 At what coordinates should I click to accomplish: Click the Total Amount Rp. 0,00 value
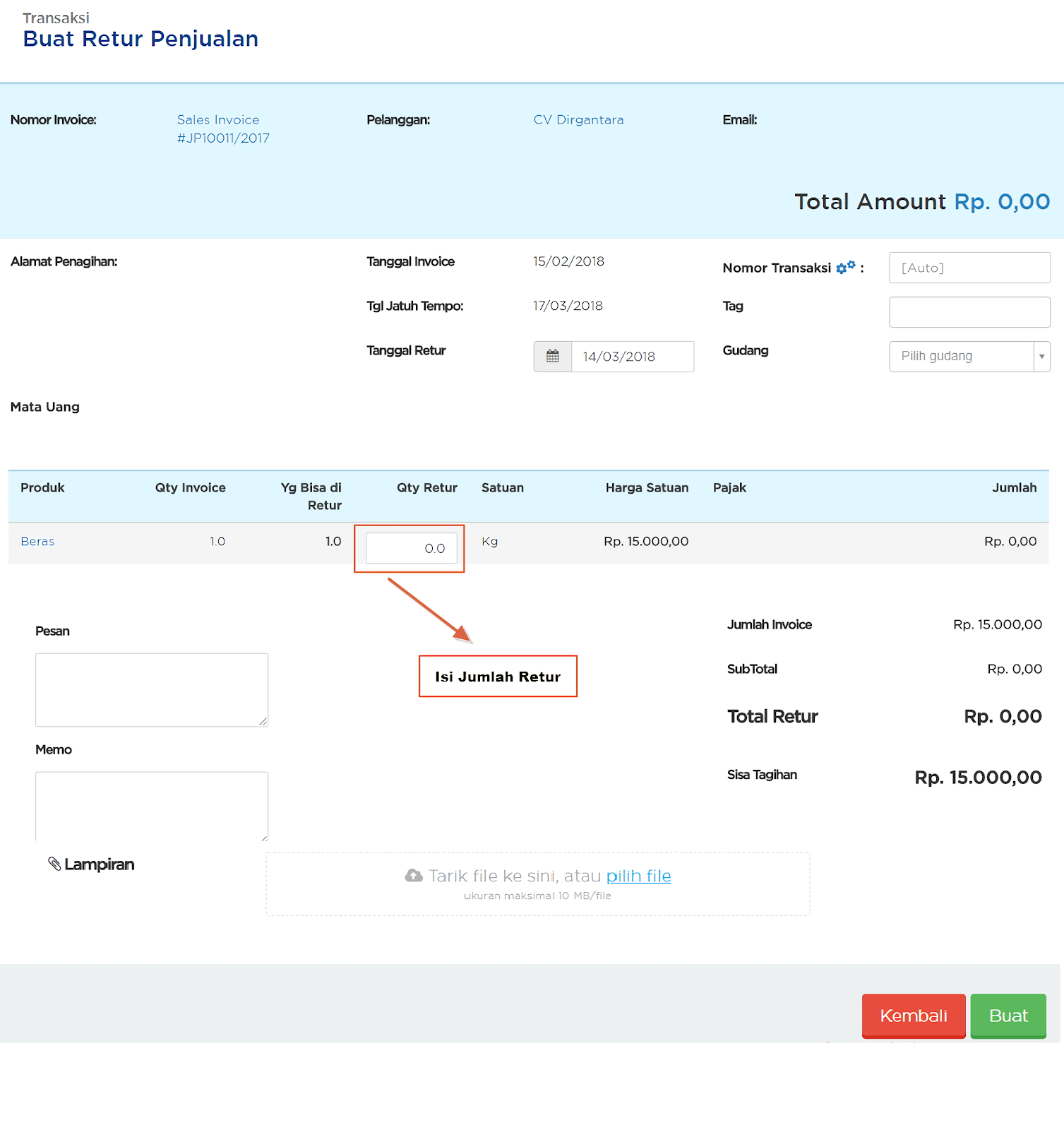pos(1002,202)
